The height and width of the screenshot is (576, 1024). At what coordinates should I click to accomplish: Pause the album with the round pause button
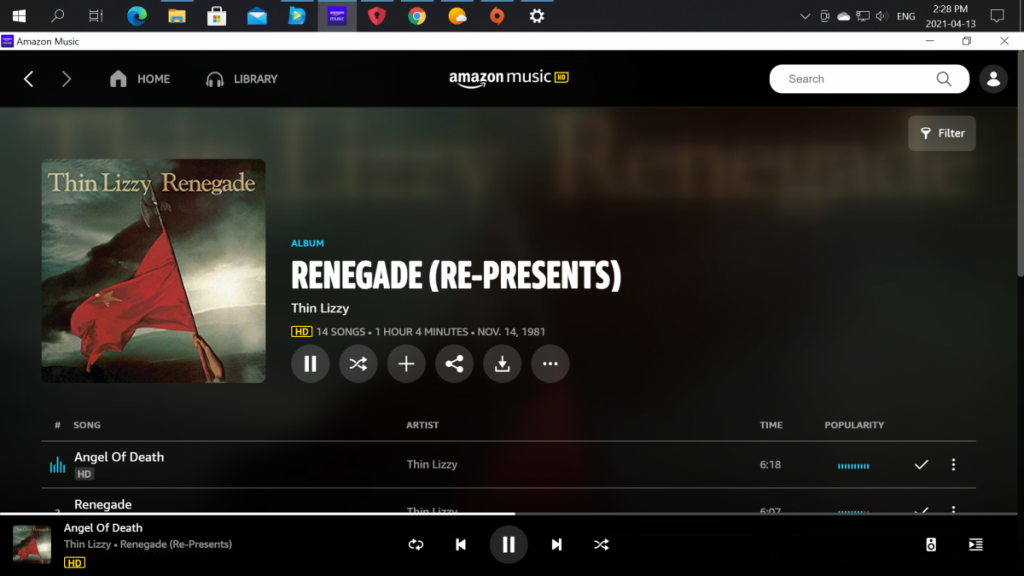pyautogui.click(x=310, y=364)
